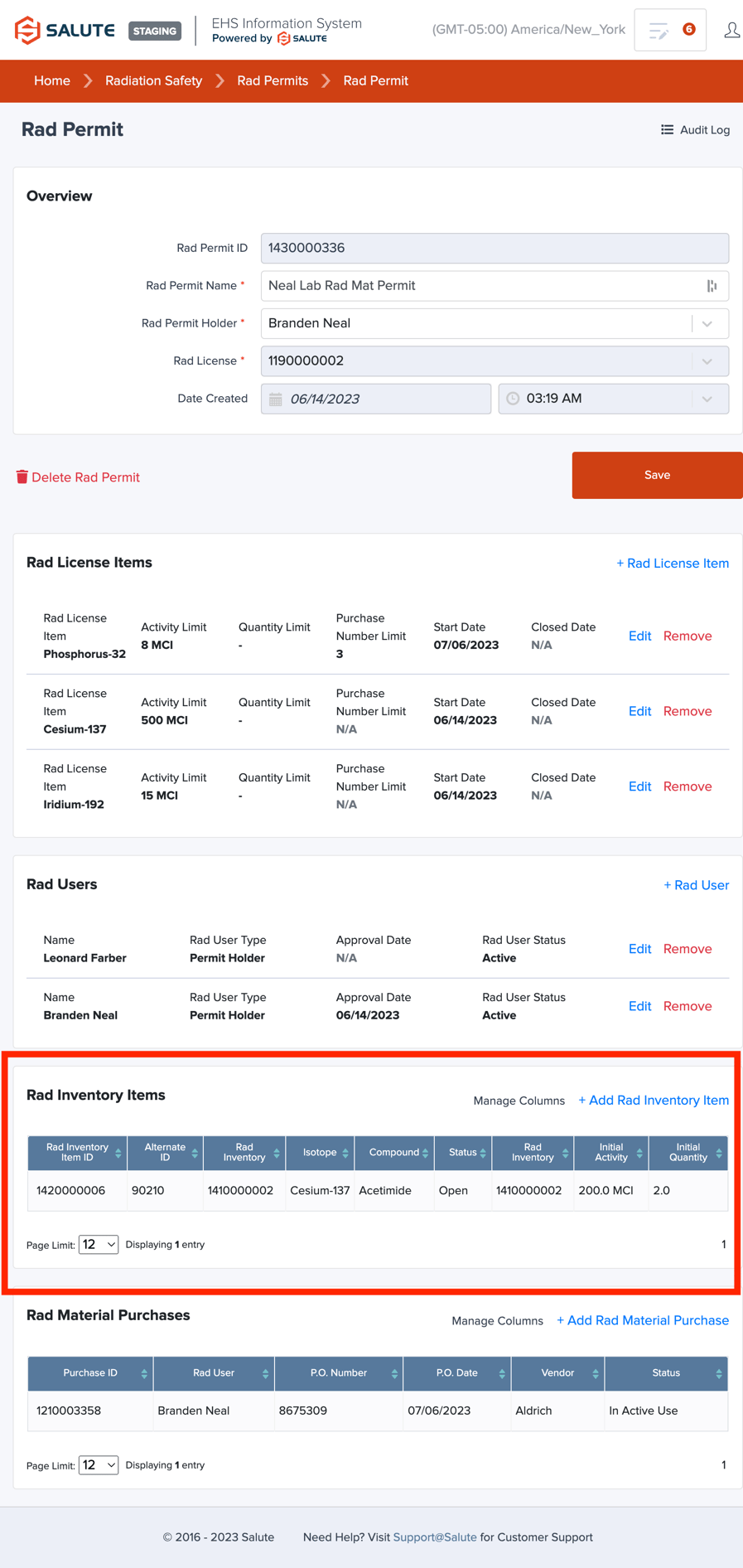Viewport: 743px width, 1568px height.
Task: Remove Leonard Farber from Rad Users
Action: tap(687, 949)
